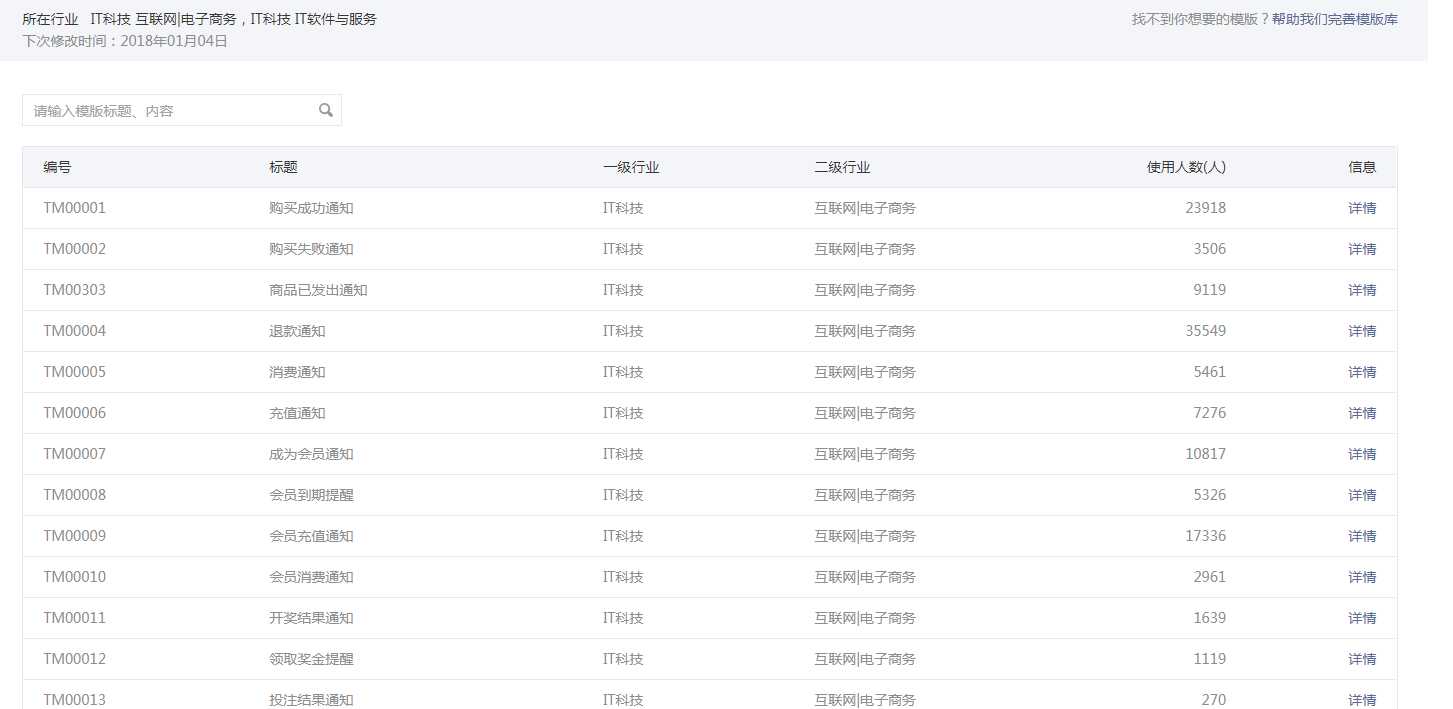Open 详情 for TM00002 购买失败通知
Screen dimensions: 1453x709
tap(1362, 249)
